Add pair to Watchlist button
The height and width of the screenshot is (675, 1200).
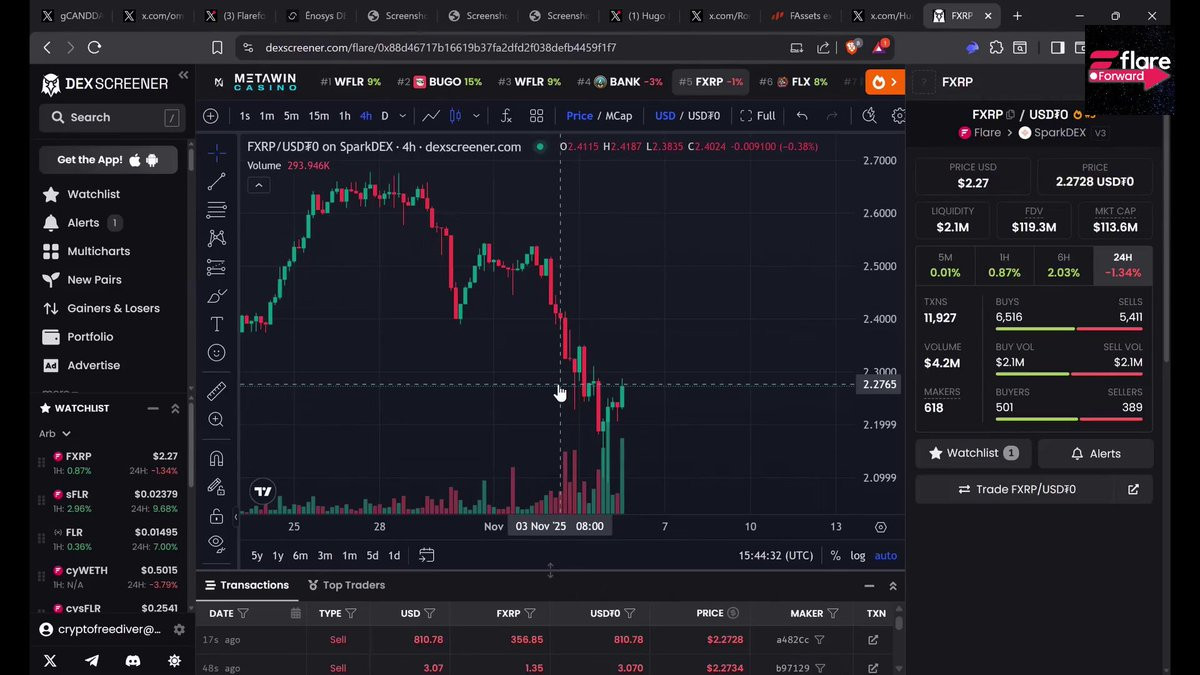(x=973, y=453)
